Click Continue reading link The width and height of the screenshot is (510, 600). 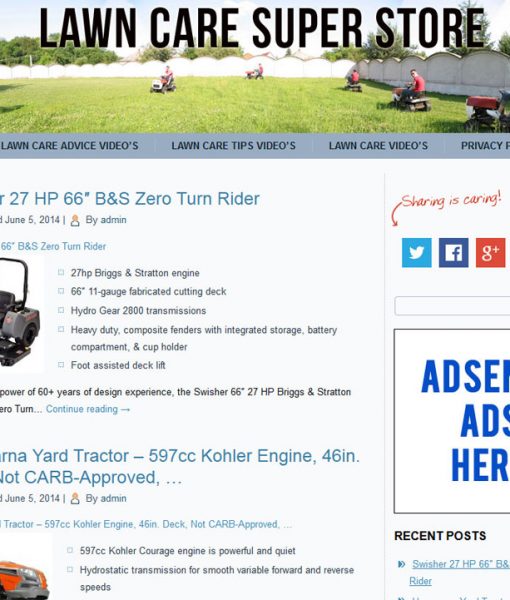(88, 409)
